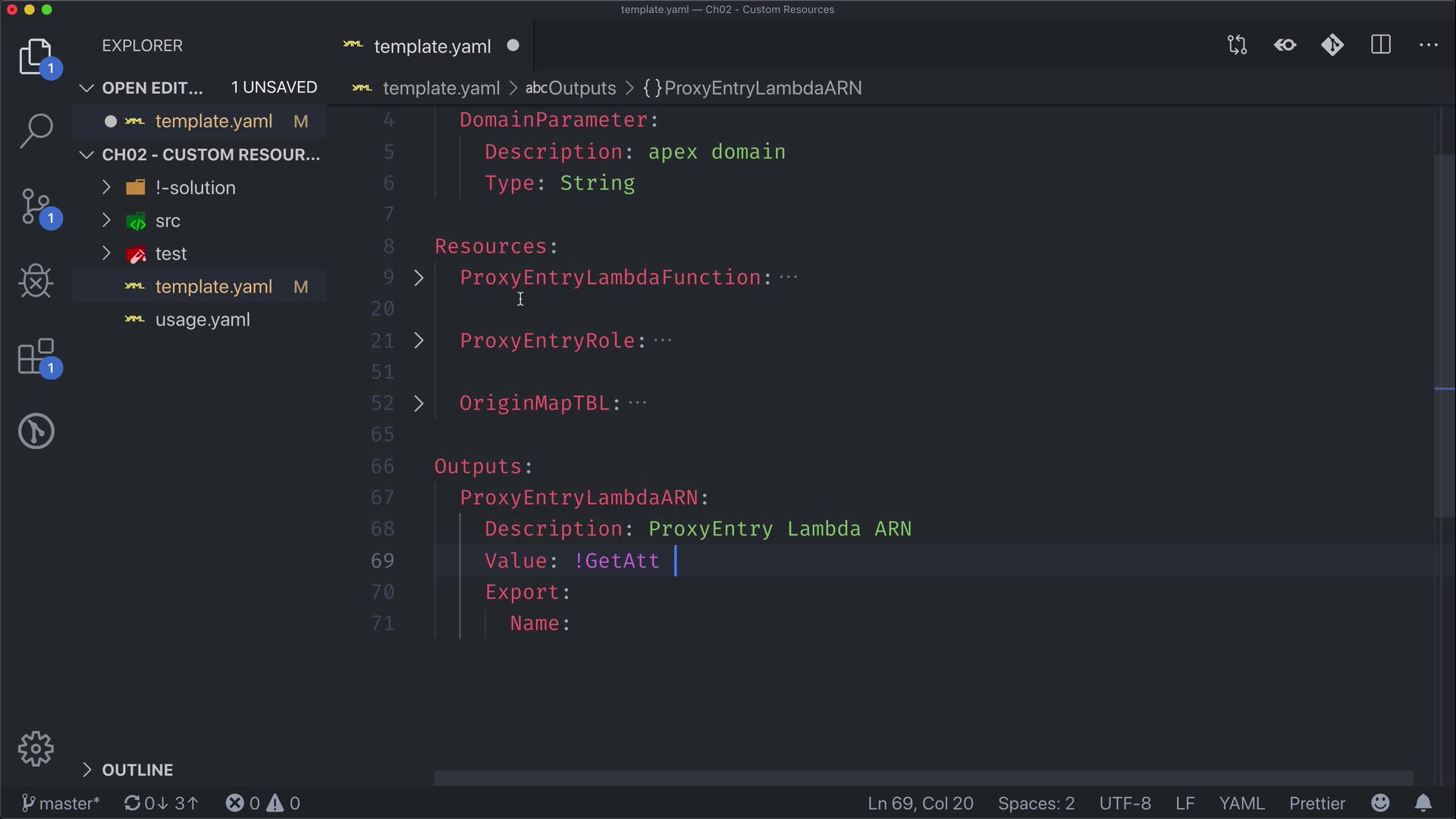This screenshot has height=819, width=1456.
Task: Click the notifications bell in status bar
Action: (1423, 803)
